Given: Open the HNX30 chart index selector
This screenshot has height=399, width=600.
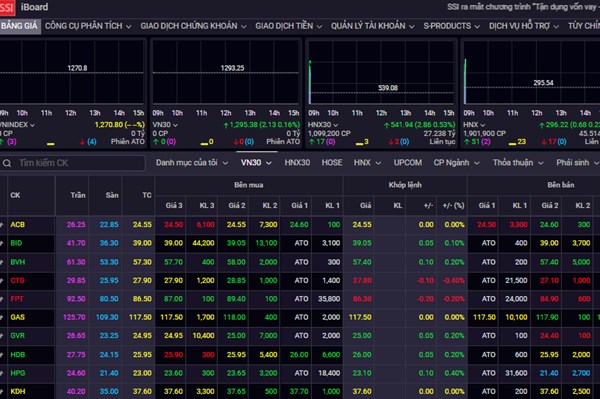Looking at the screenshot, I should pyautogui.click(x=323, y=125).
